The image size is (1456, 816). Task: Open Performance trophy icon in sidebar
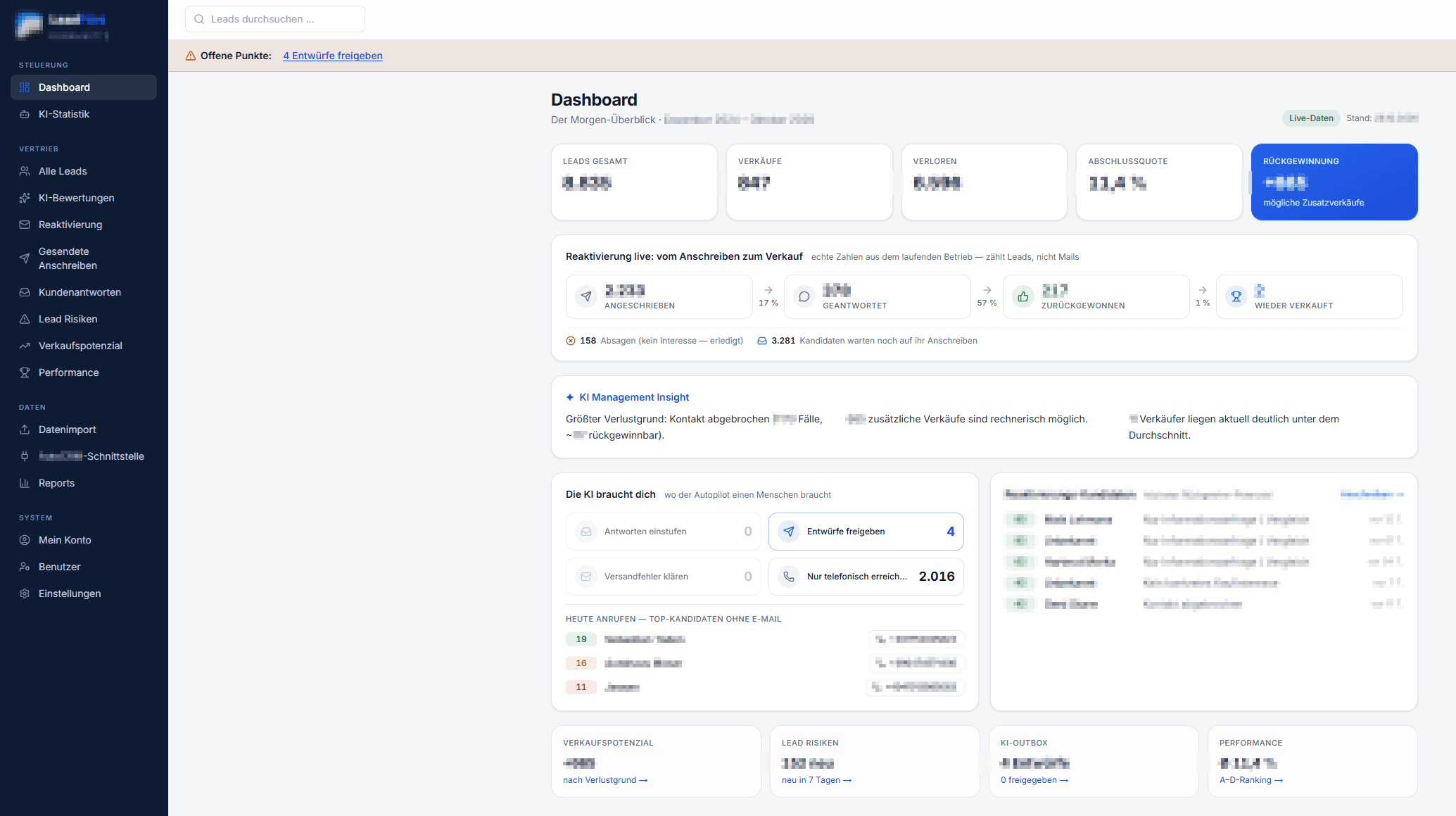(25, 372)
